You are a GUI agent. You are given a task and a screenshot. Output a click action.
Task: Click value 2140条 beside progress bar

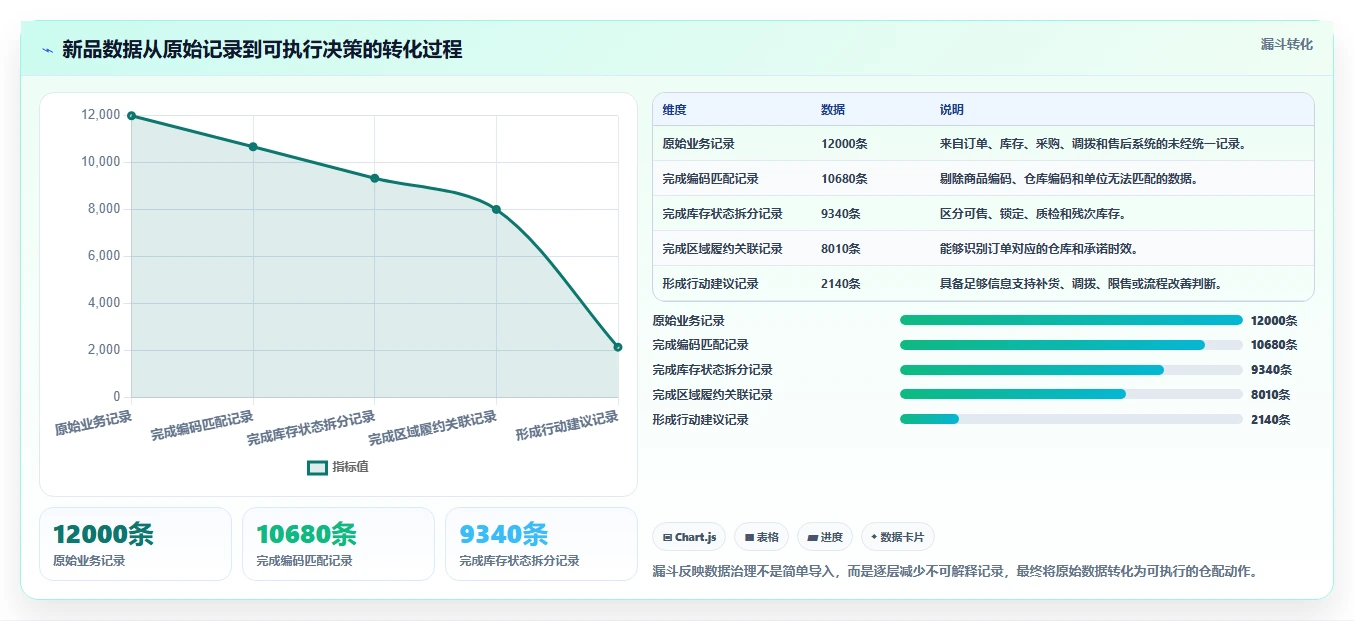[1271, 420]
